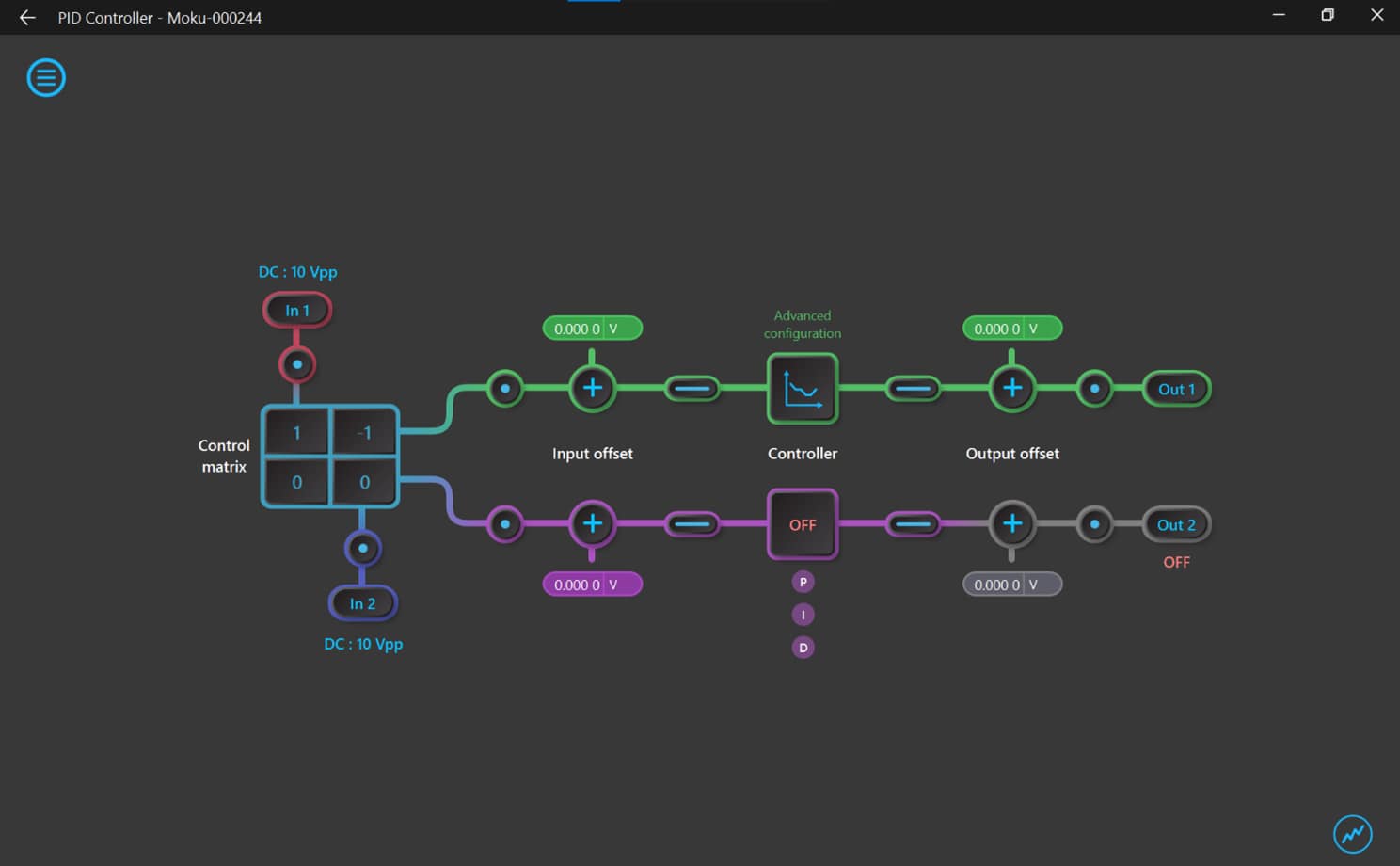This screenshot has width=1400, height=866.
Task: Toggle the green switch after the Controller
Action: 912,389
